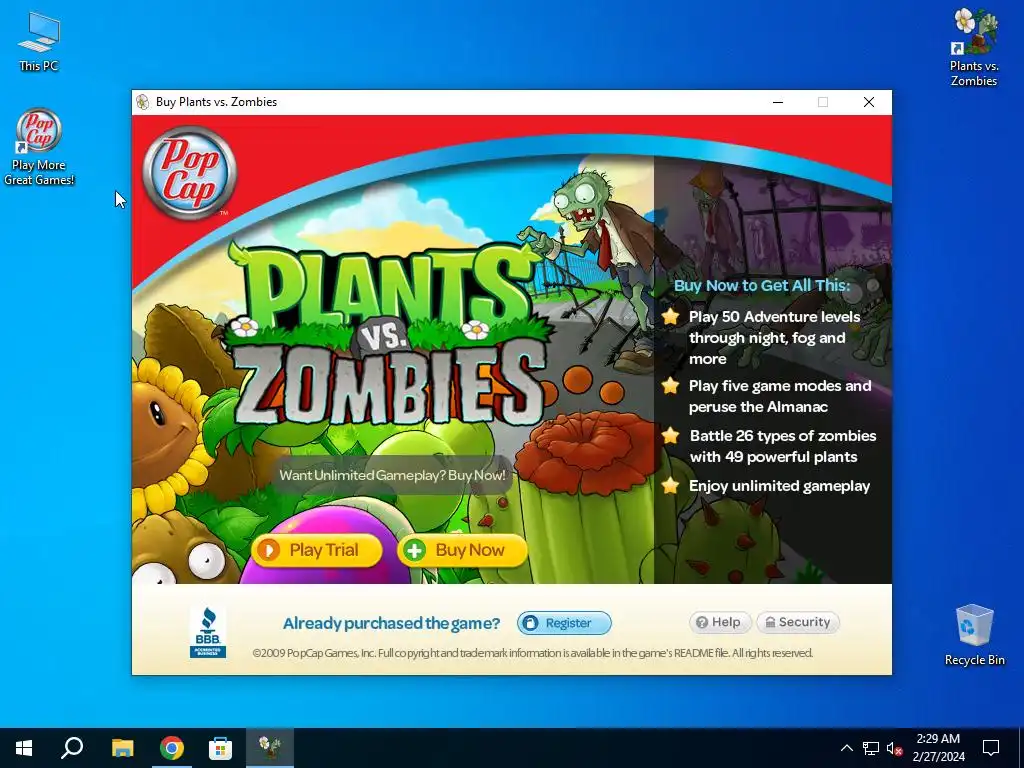Open taskbar Search

[72, 748]
